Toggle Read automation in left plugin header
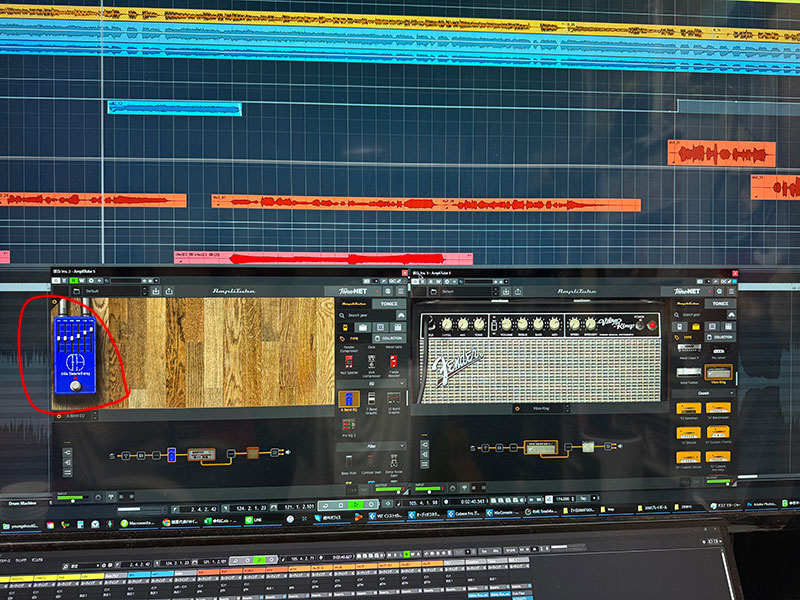Viewport: 800px width, 600px height. point(74,281)
